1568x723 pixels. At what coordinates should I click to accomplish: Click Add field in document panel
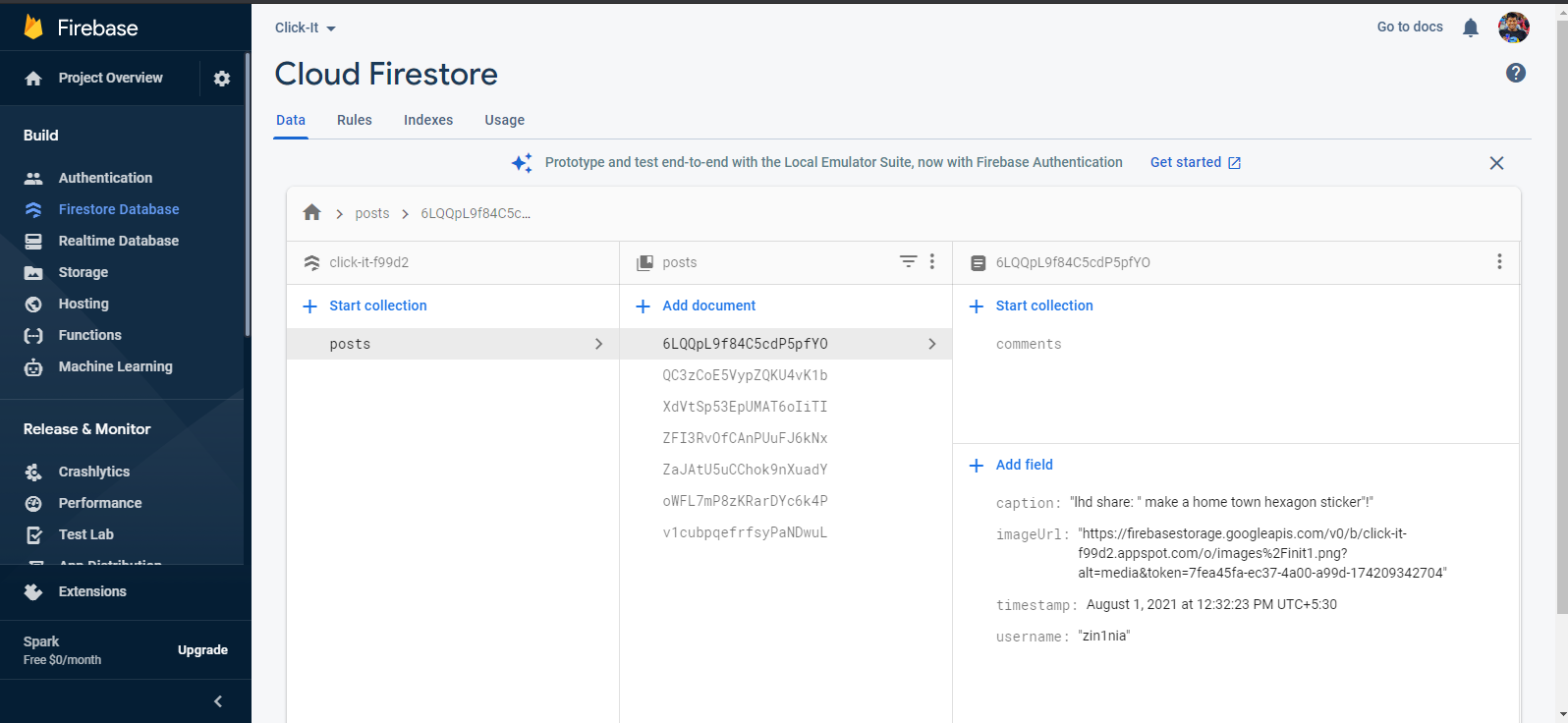pos(1024,465)
